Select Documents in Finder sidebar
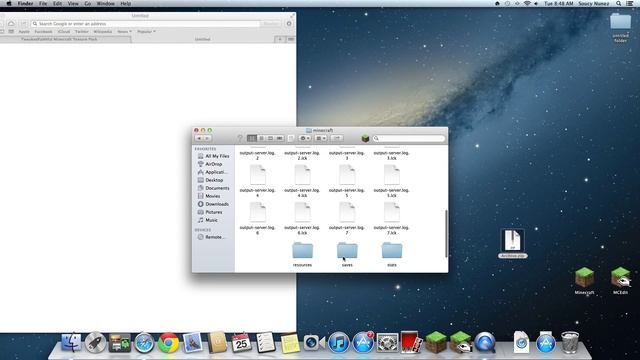640x360 pixels. [213, 188]
